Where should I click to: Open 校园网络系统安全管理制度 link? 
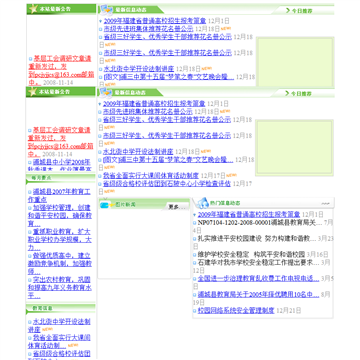(x=236, y=310)
